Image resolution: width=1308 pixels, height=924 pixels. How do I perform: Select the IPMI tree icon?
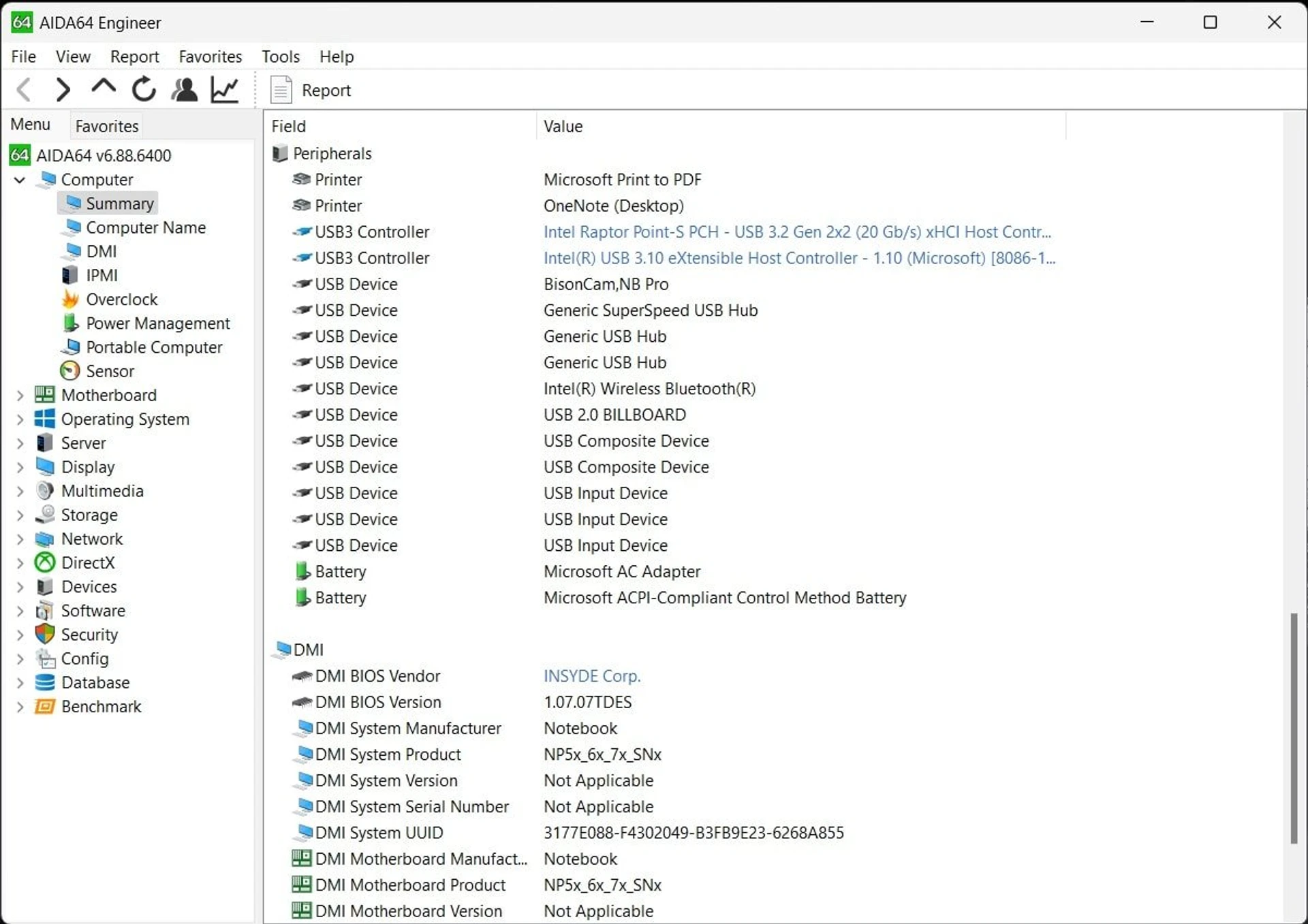[x=70, y=275]
